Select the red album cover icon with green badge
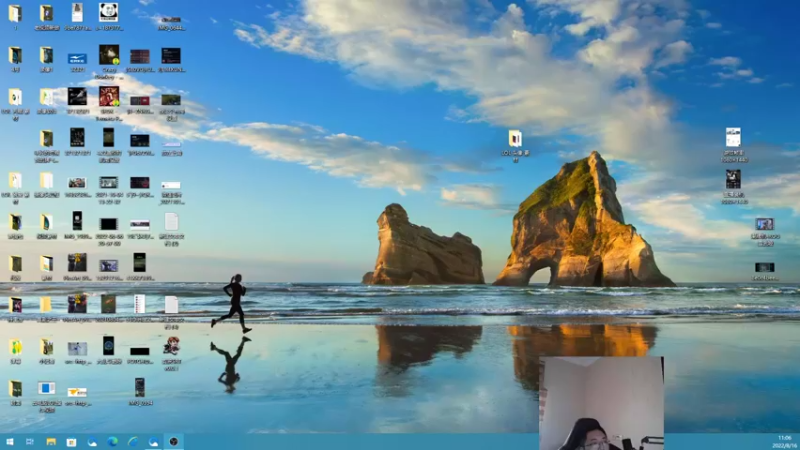This screenshot has height=450, width=800. click(109, 96)
